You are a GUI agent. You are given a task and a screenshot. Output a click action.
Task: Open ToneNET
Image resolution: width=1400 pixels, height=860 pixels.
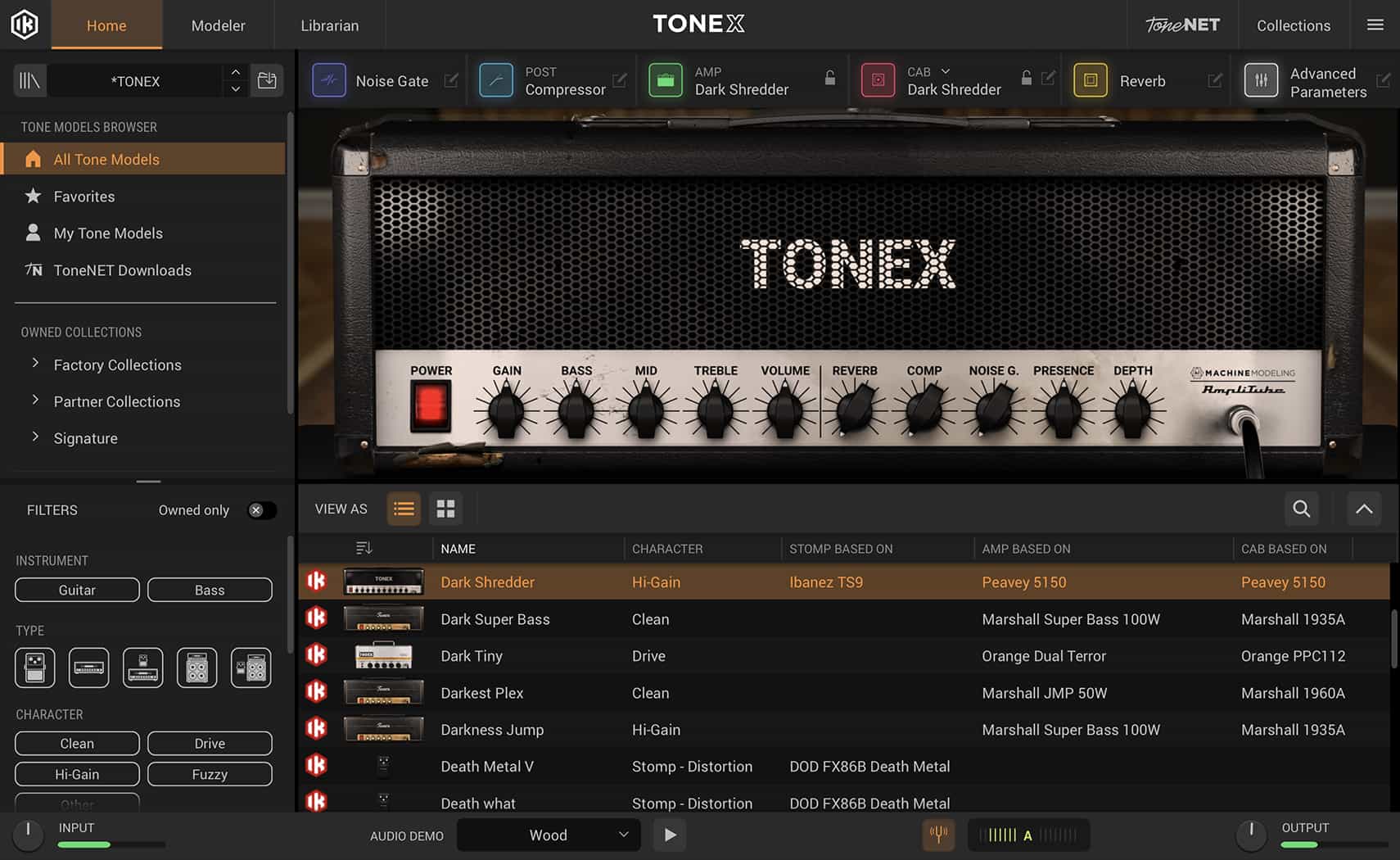1182,25
